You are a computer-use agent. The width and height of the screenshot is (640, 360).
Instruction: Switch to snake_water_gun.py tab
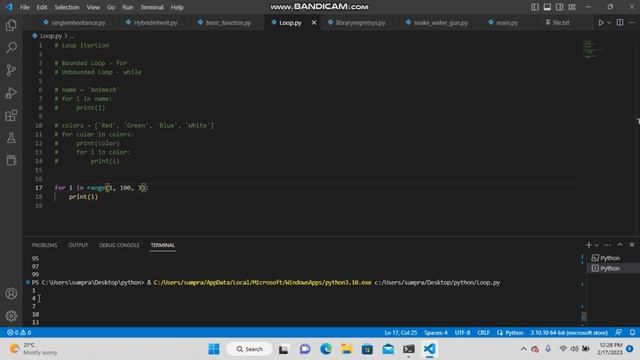pyautogui.click(x=437, y=23)
